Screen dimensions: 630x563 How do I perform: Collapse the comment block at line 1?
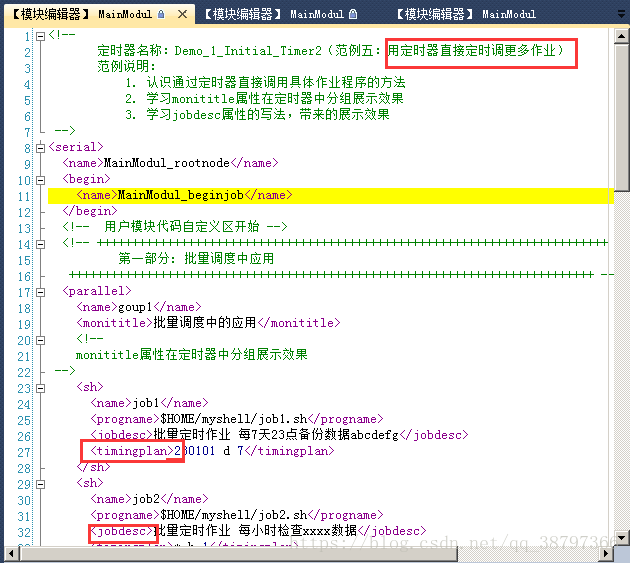coord(40,37)
